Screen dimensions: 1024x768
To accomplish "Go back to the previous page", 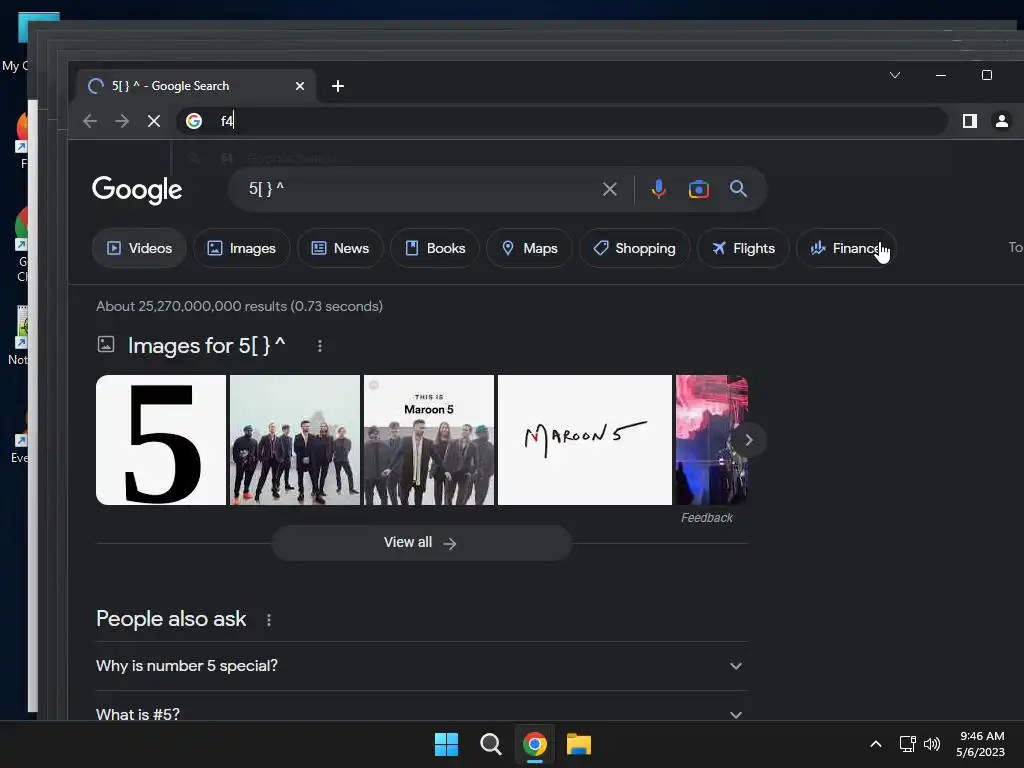I will 90,121.
